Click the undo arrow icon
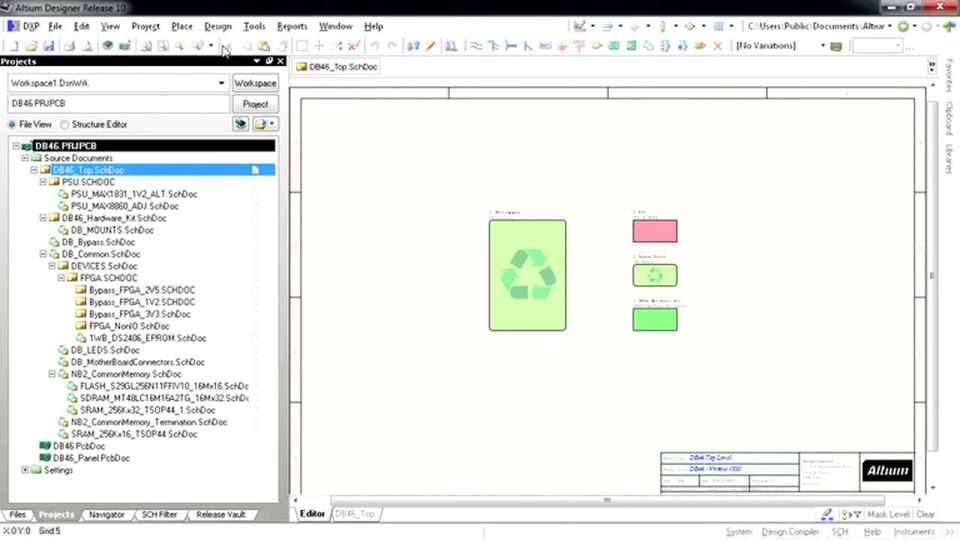 pos(375,46)
